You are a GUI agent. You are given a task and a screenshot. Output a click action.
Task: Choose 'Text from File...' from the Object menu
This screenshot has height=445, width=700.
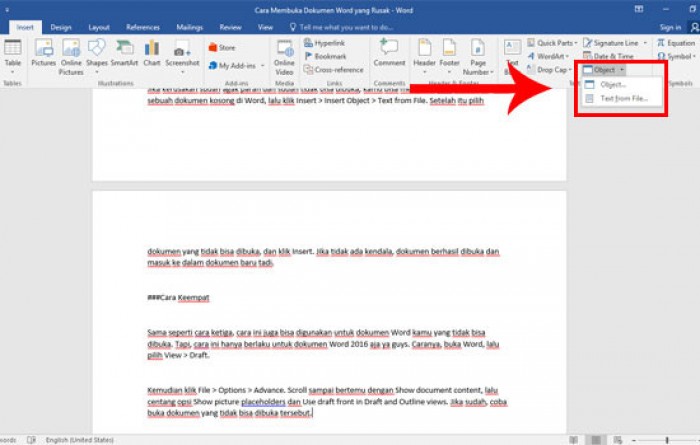click(x=621, y=98)
